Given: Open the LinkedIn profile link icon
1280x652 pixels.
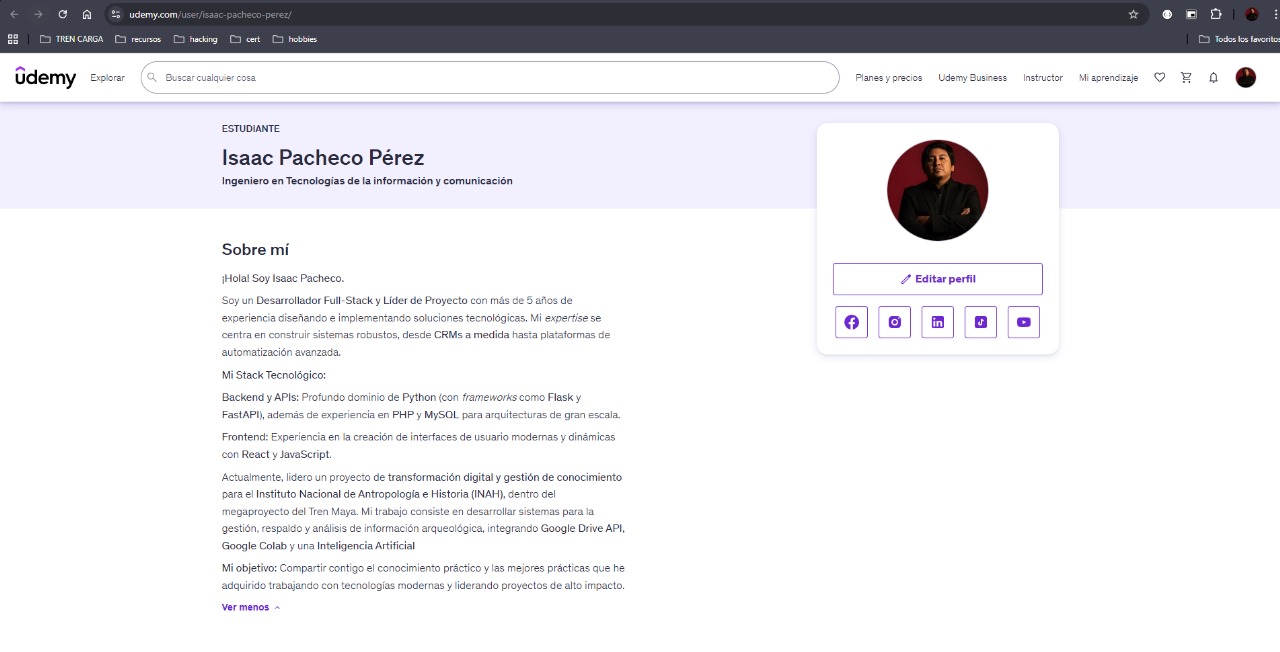Looking at the screenshot, I should [x=937, y=322].
